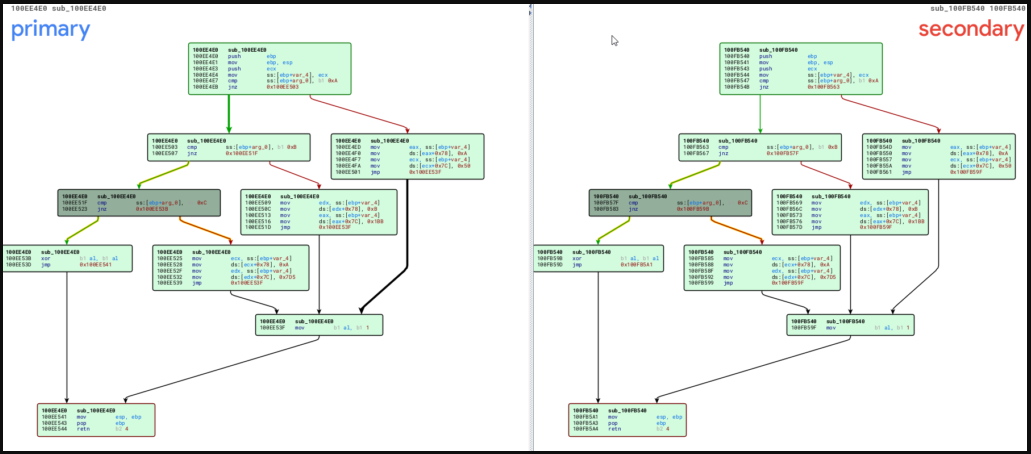Viewport: 1031px width, 454px height.
Task: Select the secondary entry node starting at 100FB540 push ebp
Action: 801,68
